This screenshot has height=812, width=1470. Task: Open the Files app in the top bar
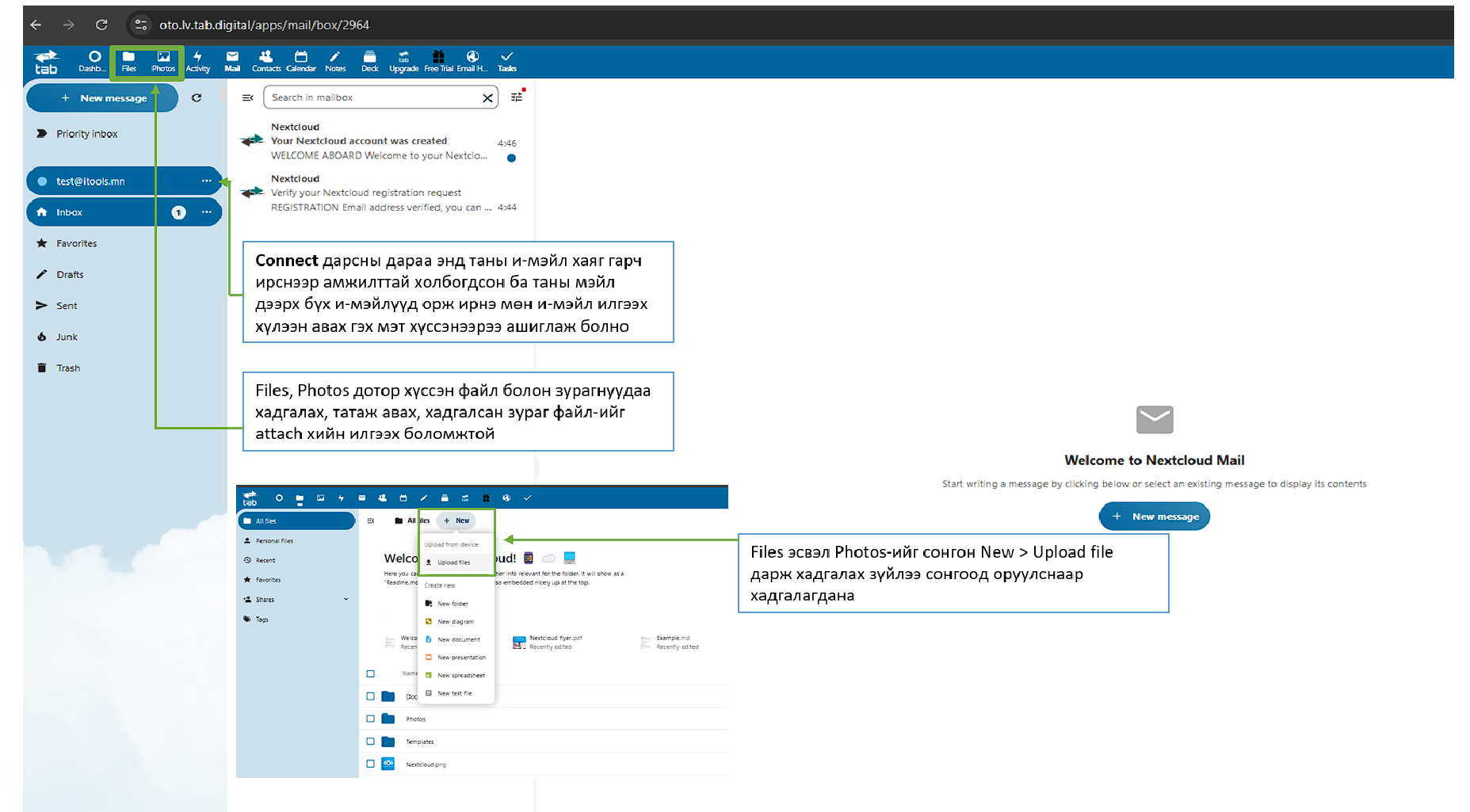tap(129, 61)
